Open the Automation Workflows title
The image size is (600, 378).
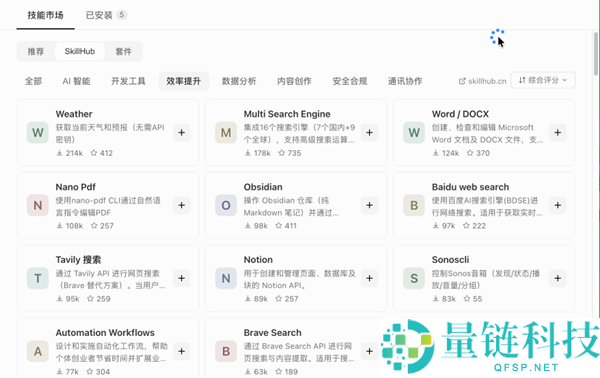point(105,333)
